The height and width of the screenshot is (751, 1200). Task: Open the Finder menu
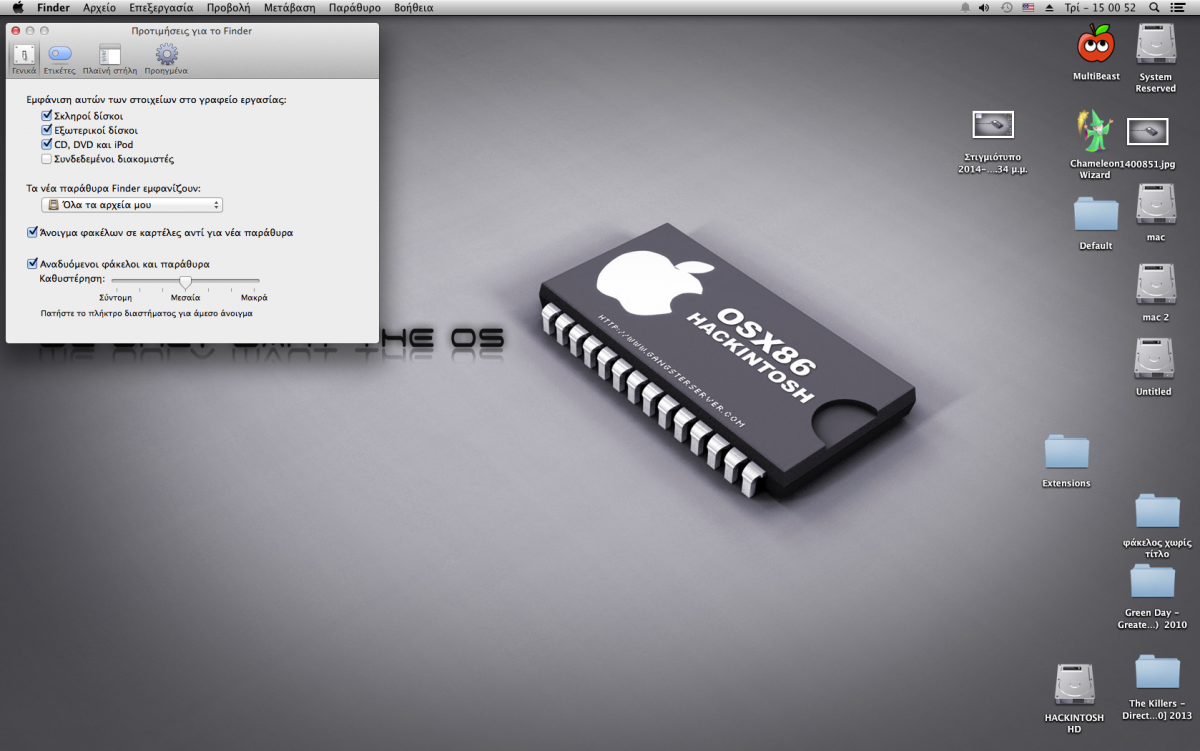(53, 7)
